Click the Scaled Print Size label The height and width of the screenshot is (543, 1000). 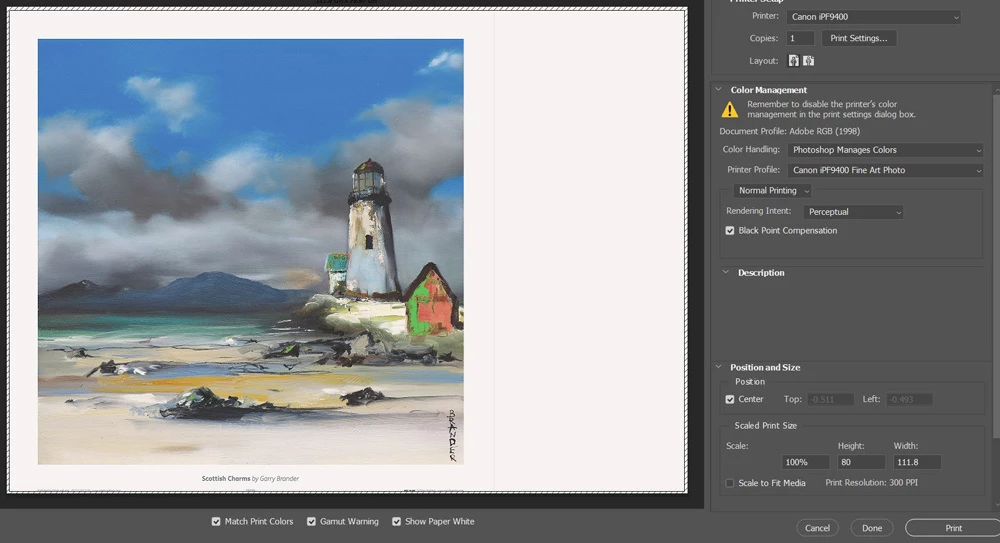pos(765,426)
